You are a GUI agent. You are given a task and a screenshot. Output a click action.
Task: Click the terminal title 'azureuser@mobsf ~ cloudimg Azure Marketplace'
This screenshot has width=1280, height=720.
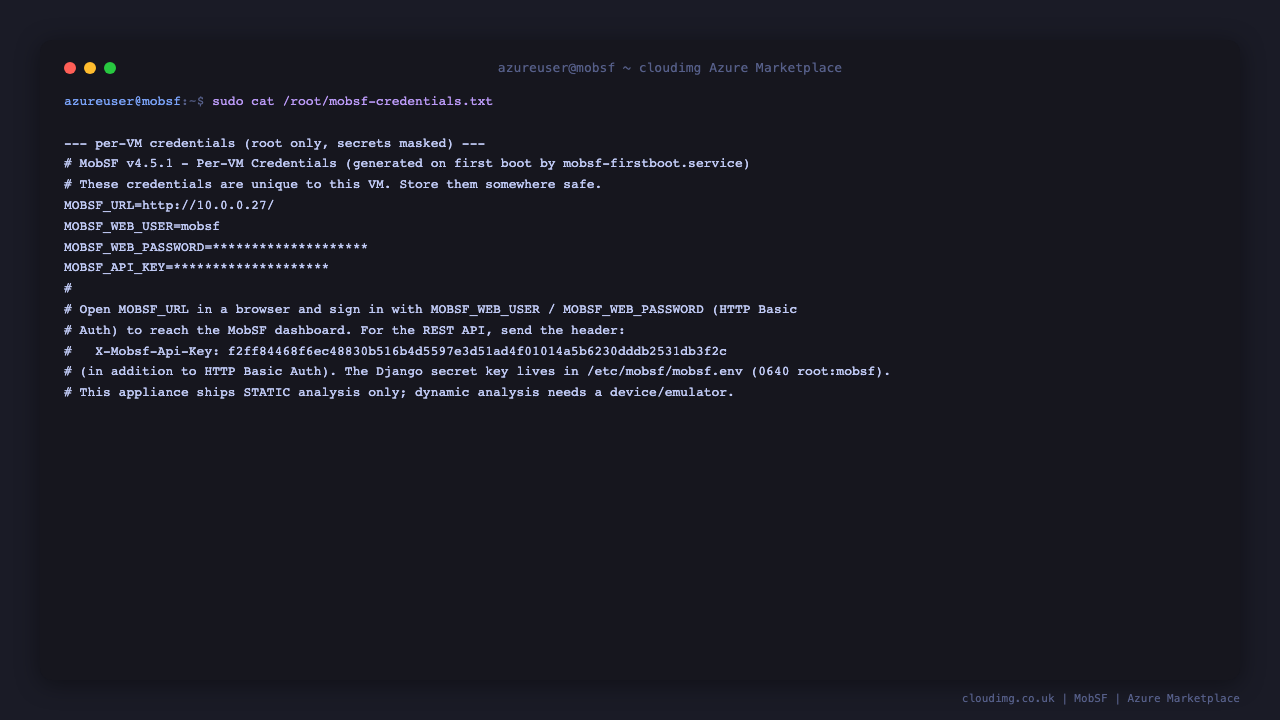[670, 68]
